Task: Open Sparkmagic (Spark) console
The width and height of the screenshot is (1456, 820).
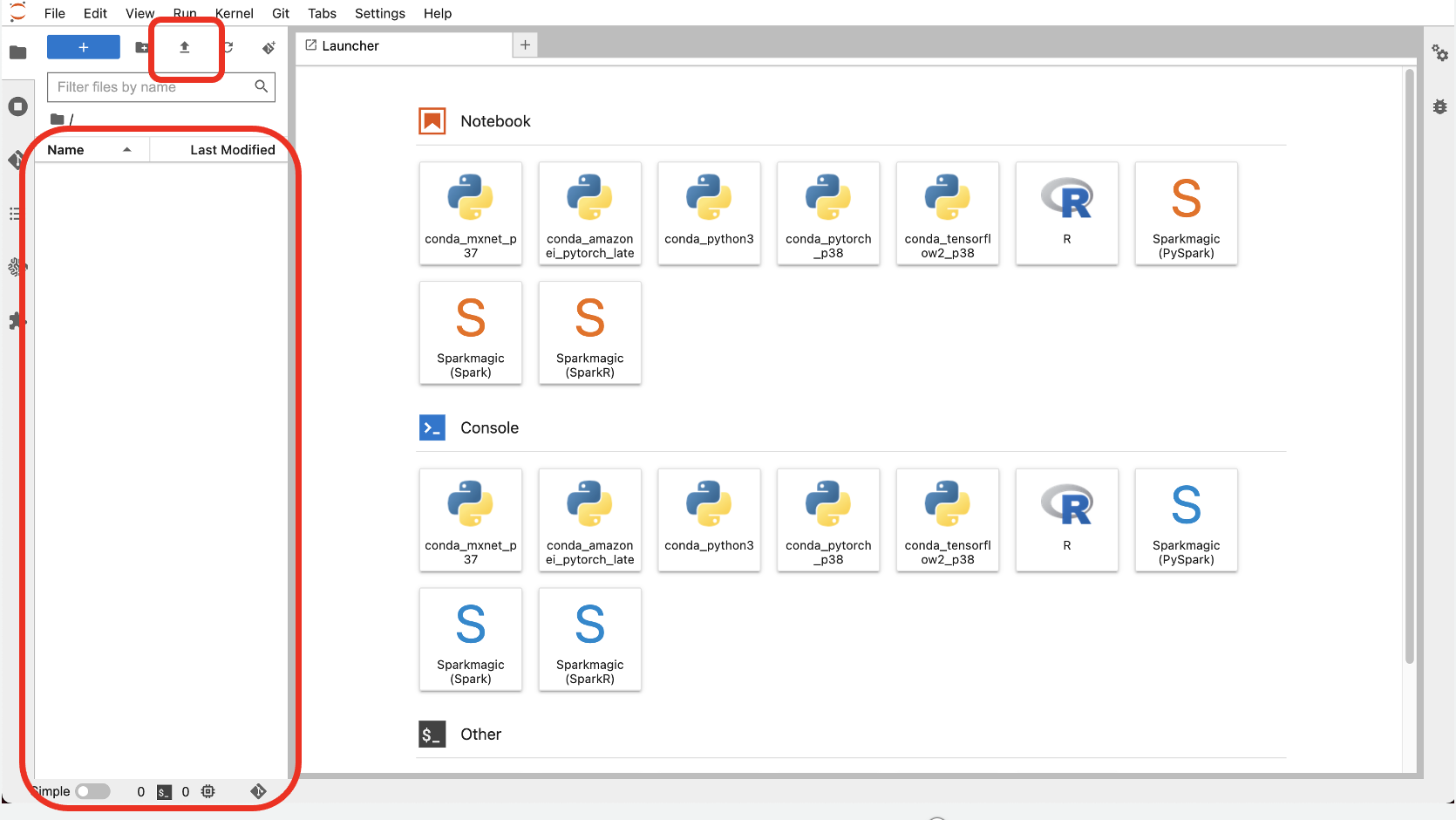Action: click(471, 639)
